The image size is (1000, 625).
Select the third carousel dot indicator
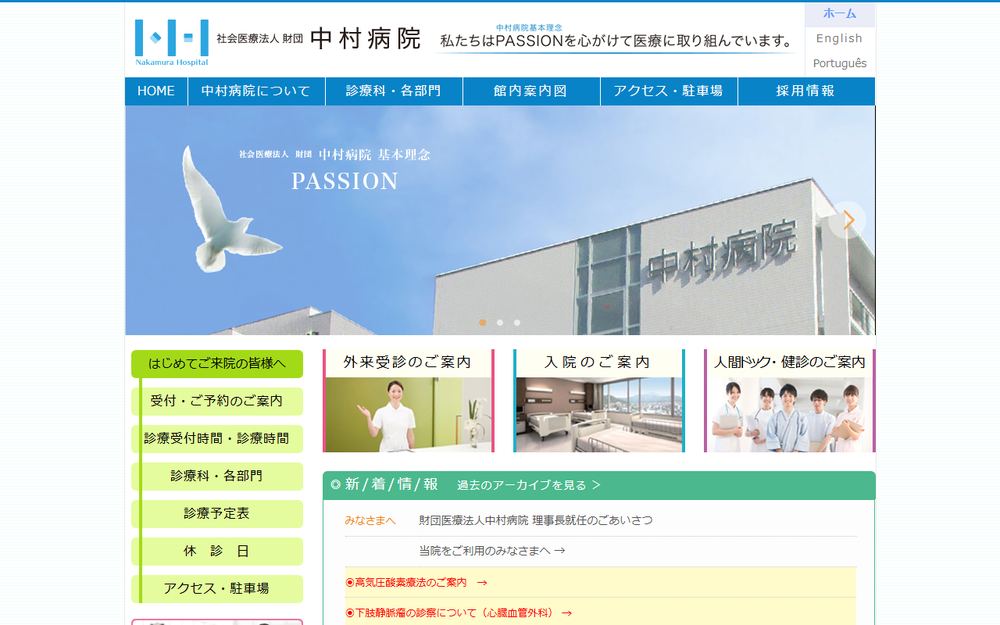tap(517, 323)
